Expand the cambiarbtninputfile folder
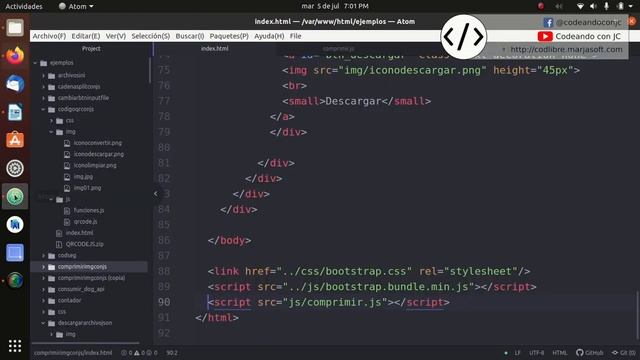This screenshot has width=640, height=360. [44, 98]
